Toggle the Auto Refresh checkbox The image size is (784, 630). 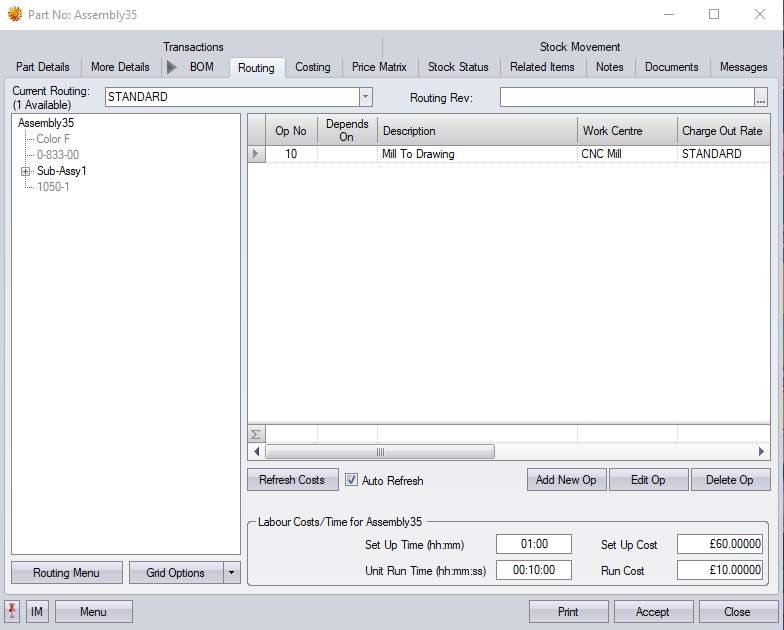point(352,480)
